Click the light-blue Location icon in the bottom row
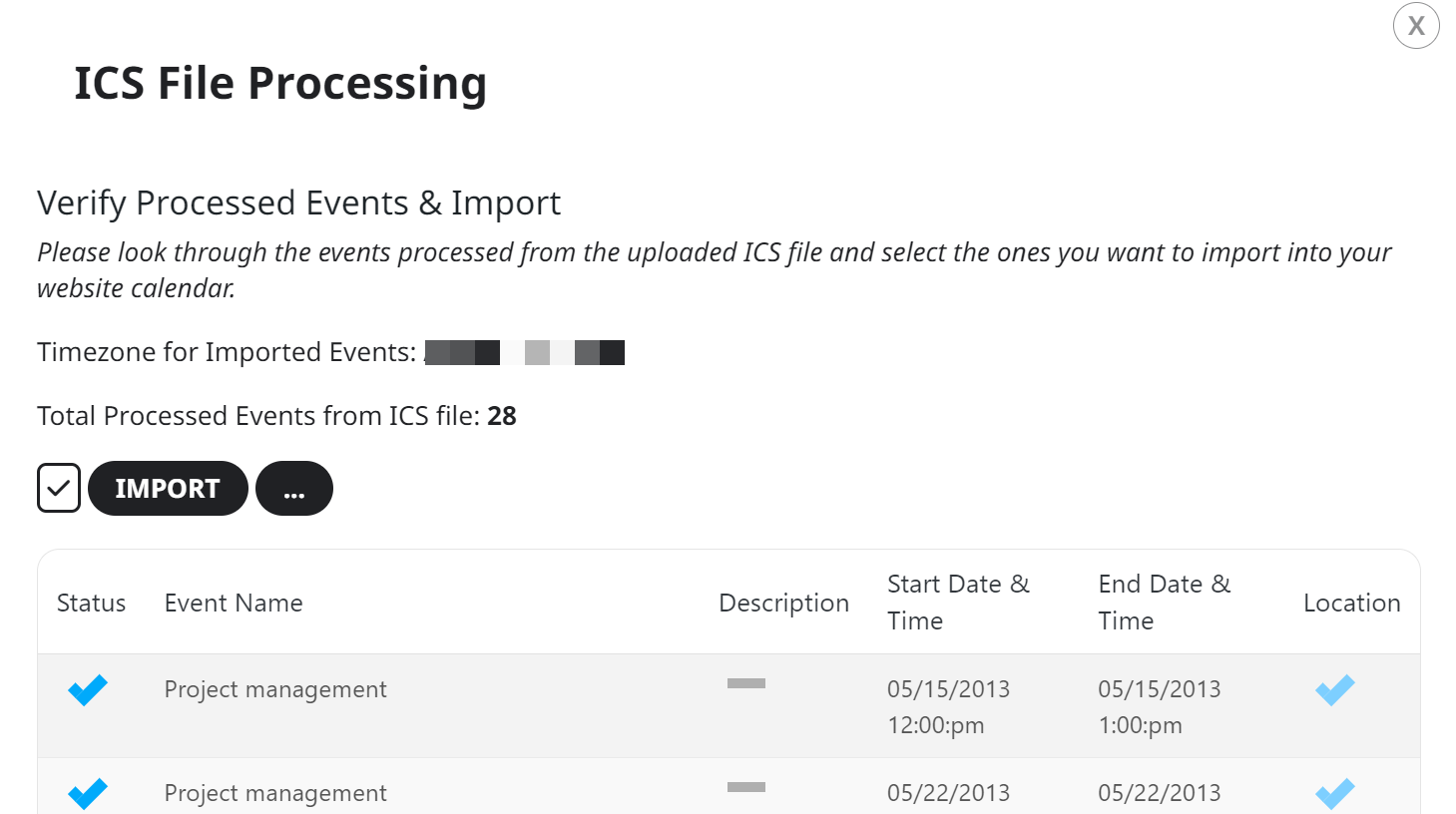This screenshot has width=1456, height=814. 1334,793
